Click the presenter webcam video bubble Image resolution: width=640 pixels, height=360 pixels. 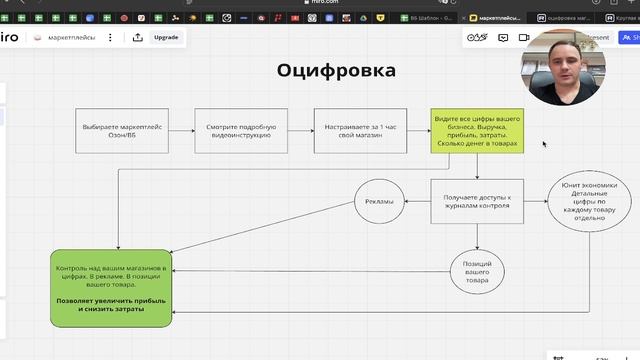pos(563,67)
